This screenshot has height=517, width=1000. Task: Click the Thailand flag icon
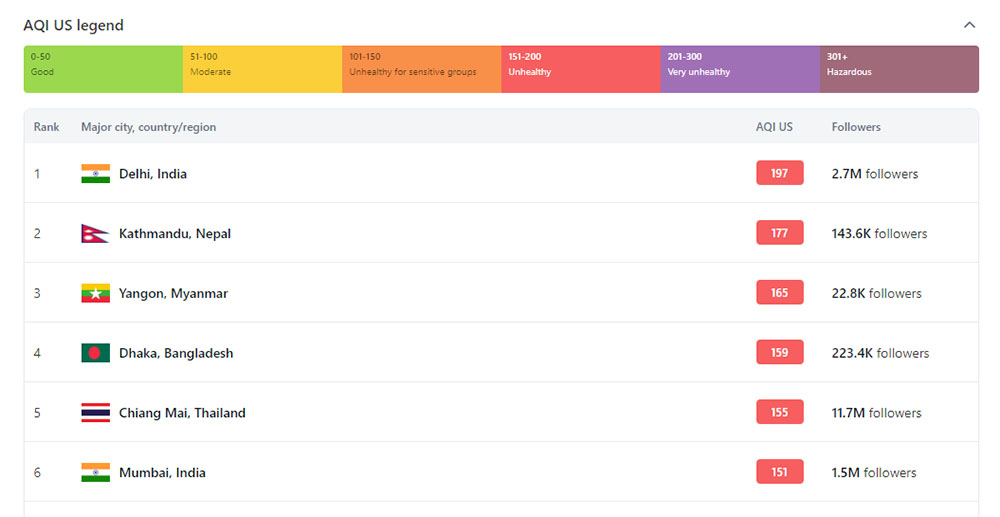pos(95,413)
